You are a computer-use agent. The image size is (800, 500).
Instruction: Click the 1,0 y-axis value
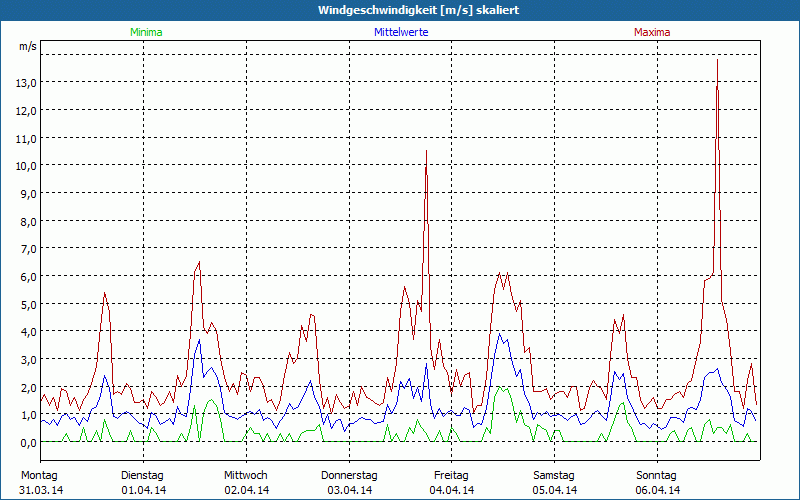[x=28, y=415]
